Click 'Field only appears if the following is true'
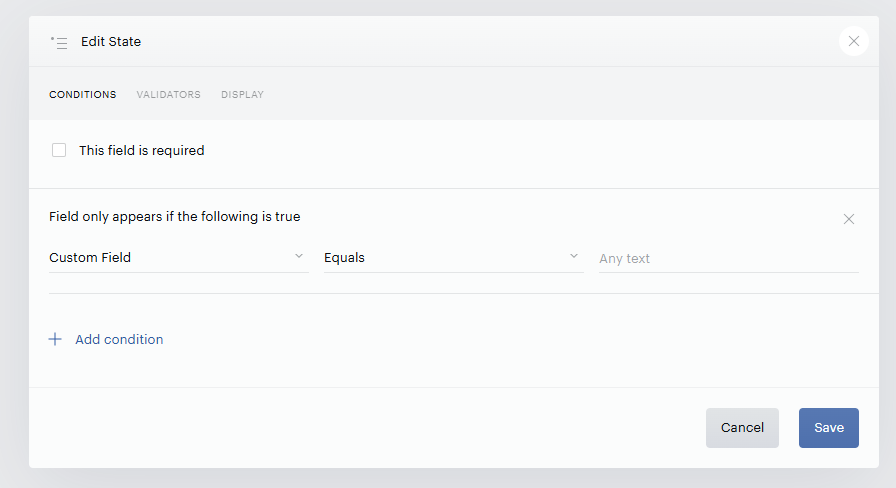Viewport: 896px width, 488px height. point(175,217)
